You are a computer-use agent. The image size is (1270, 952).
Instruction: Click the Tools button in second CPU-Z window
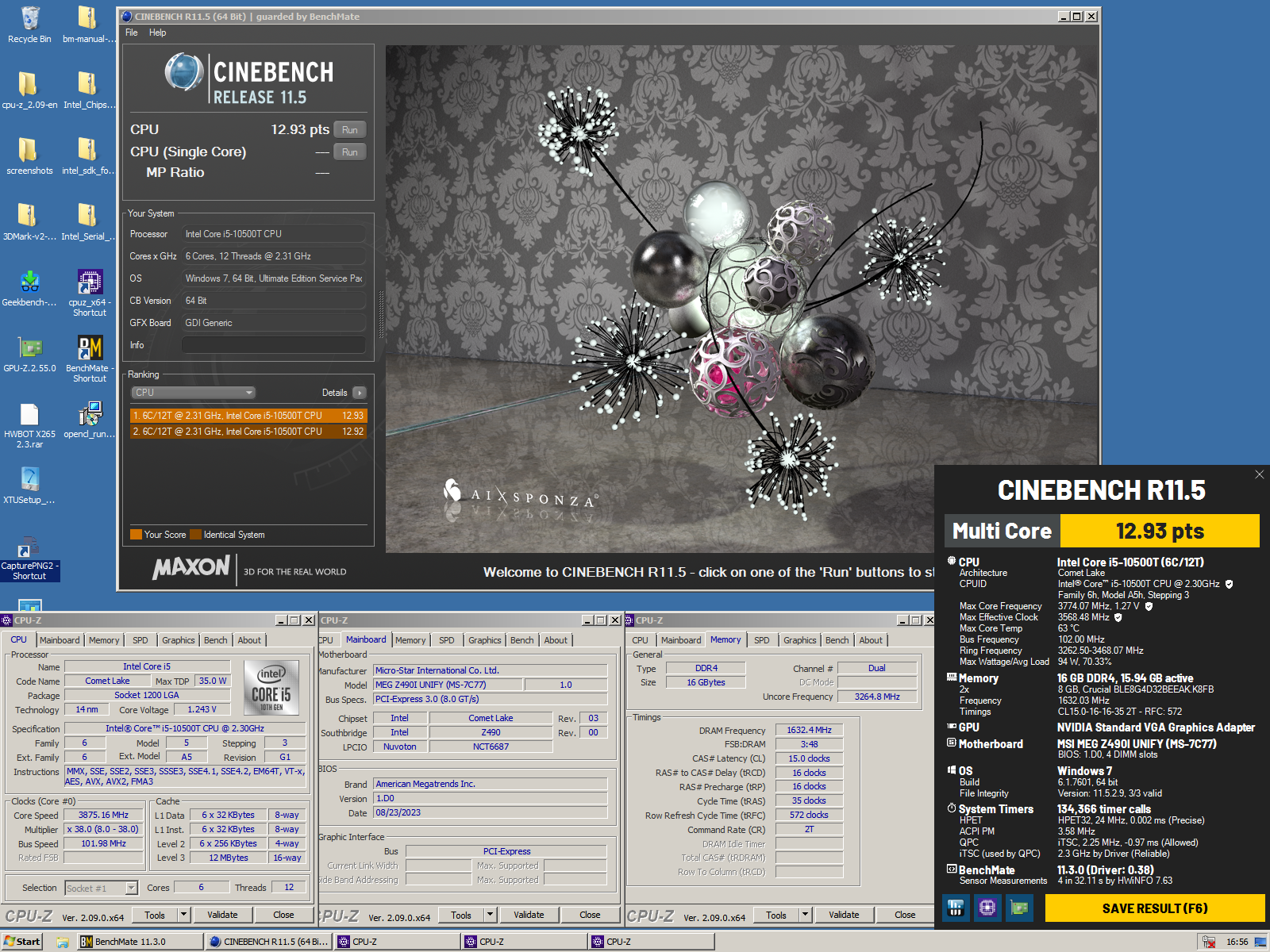[461, 915]
